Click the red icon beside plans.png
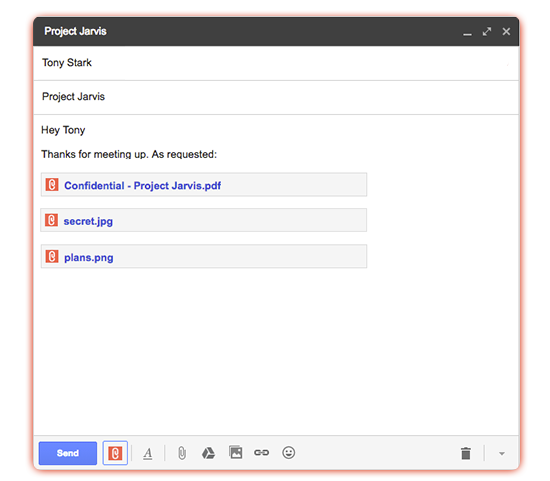The width and height of the screenshot is (550, 481). [x=52, y=256]
